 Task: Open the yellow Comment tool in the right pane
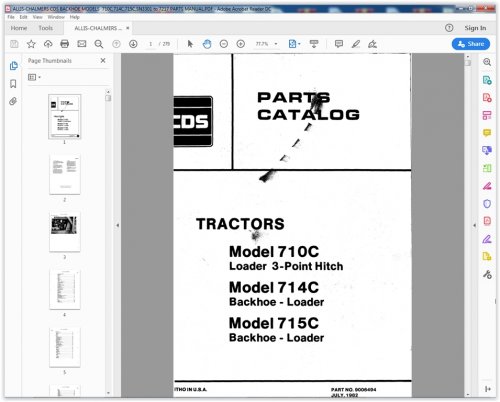487,133
